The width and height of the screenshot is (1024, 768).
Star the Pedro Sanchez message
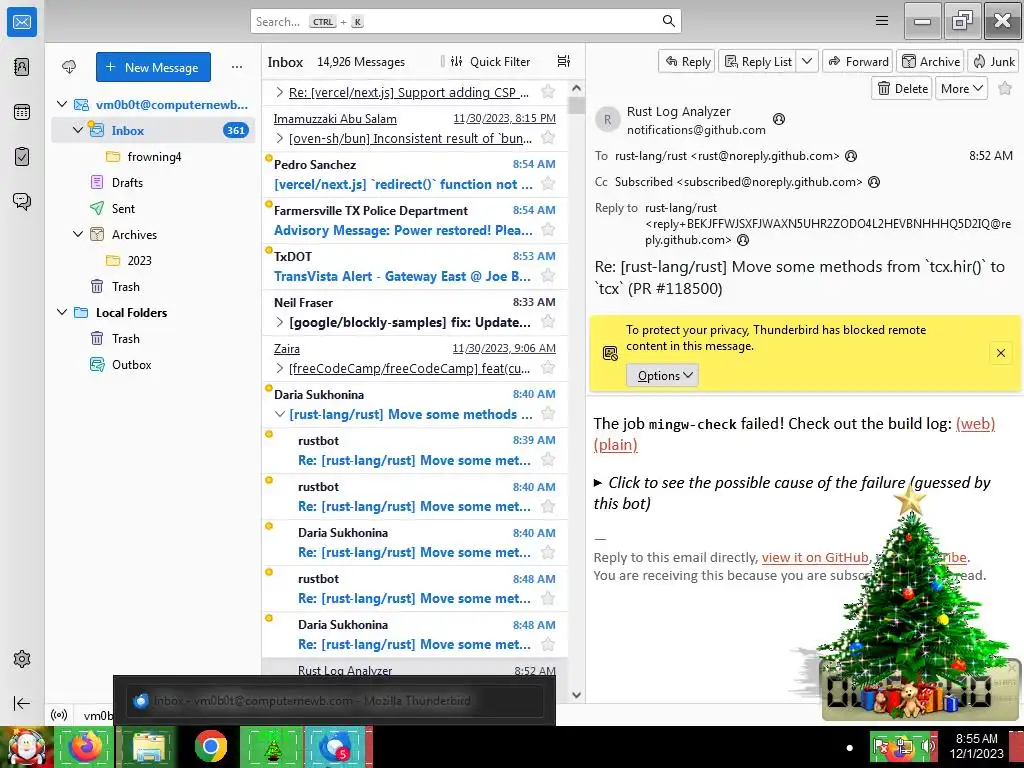point(548,184)
